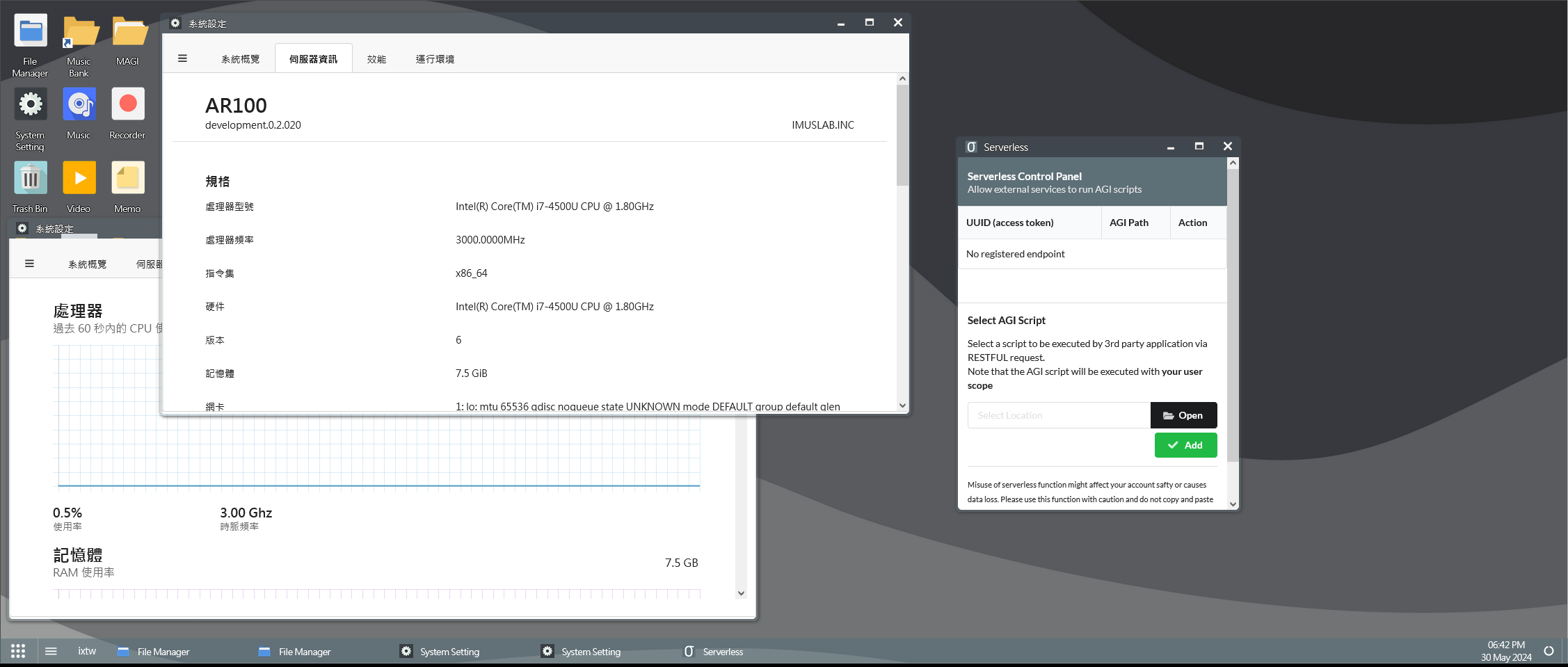The image size is (1568, 667).
Task: Expand the hamburger menu in background settings window
Action: coord(29,264)
